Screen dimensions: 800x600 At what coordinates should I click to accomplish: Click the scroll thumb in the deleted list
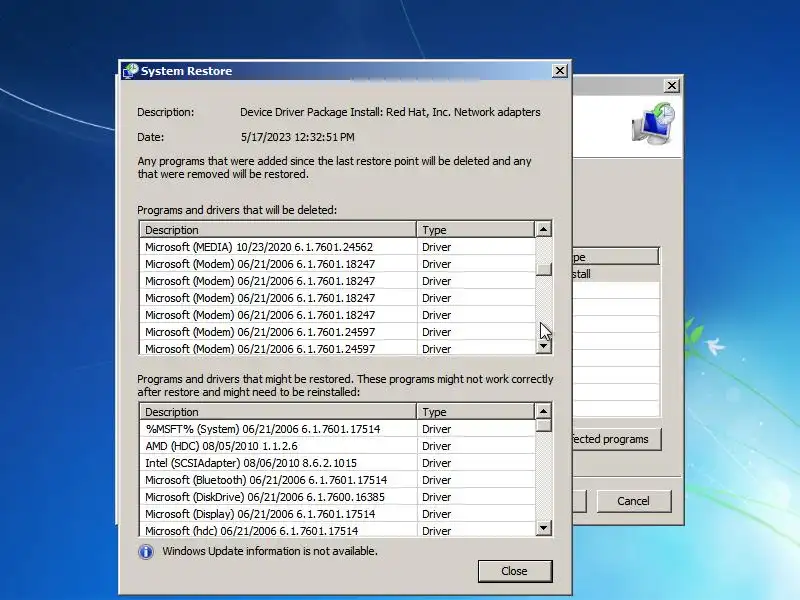coord(543,269)
